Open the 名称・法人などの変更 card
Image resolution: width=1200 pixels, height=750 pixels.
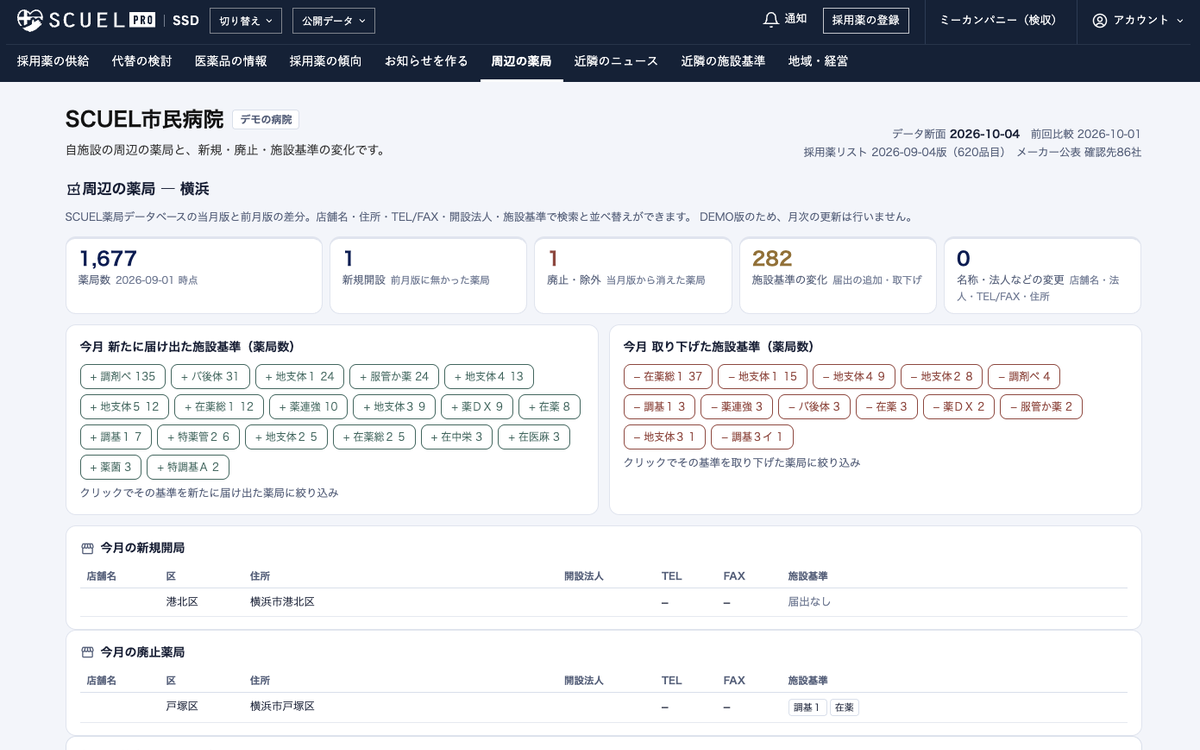pos(1042,276)
